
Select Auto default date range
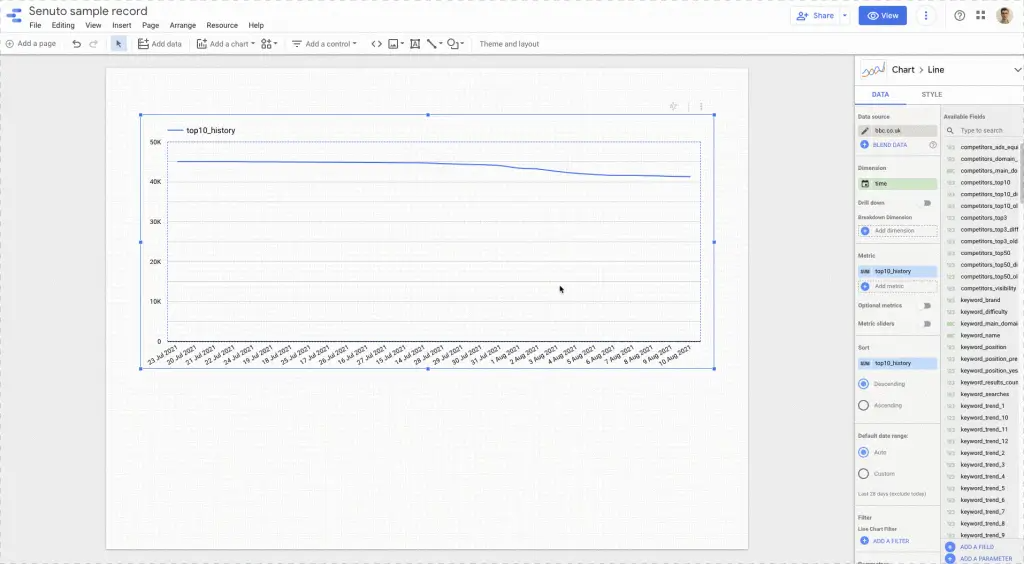pos(863,452)
